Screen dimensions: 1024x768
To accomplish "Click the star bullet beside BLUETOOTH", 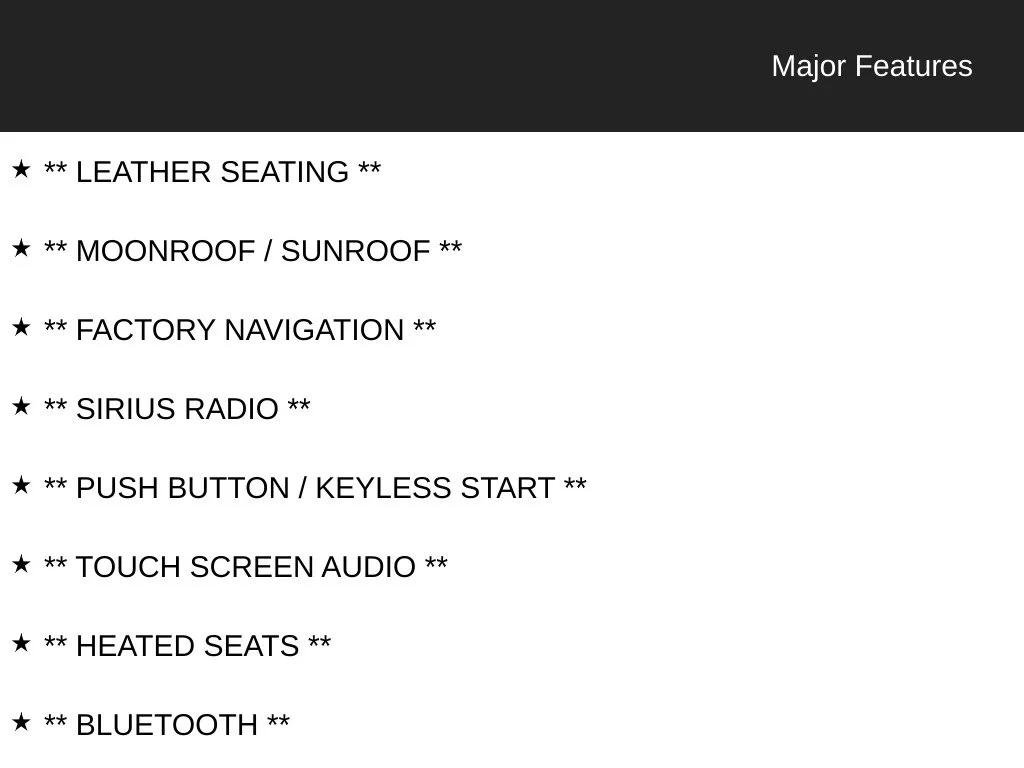I will pyautogui.click(x=21, y=722).
